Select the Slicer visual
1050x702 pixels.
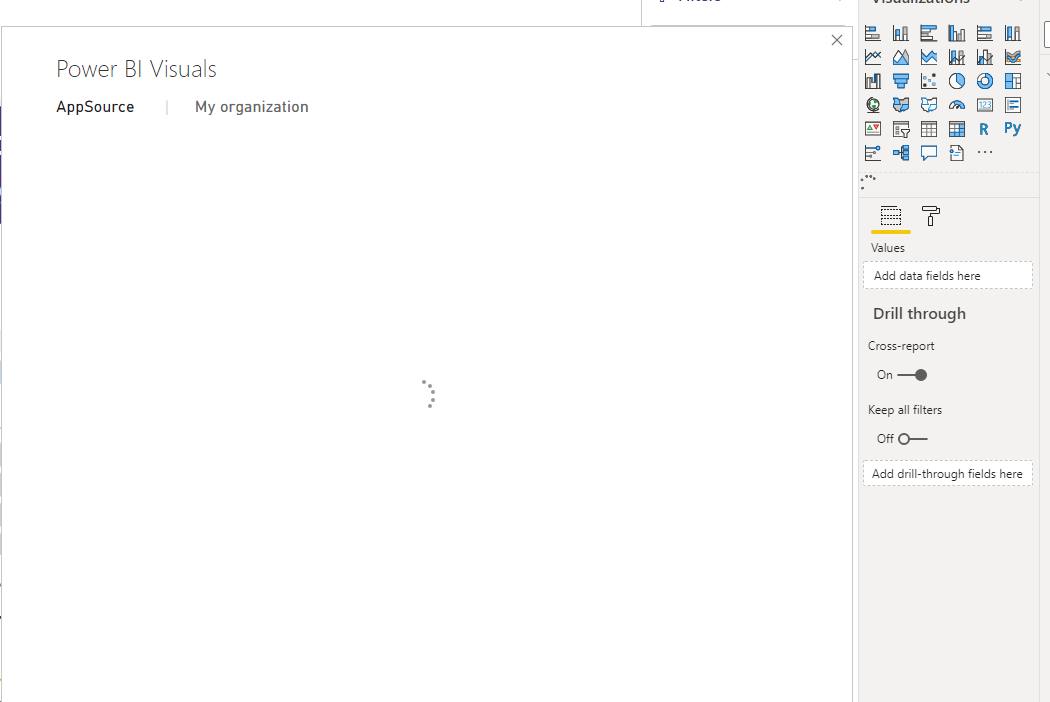[901, 129]
